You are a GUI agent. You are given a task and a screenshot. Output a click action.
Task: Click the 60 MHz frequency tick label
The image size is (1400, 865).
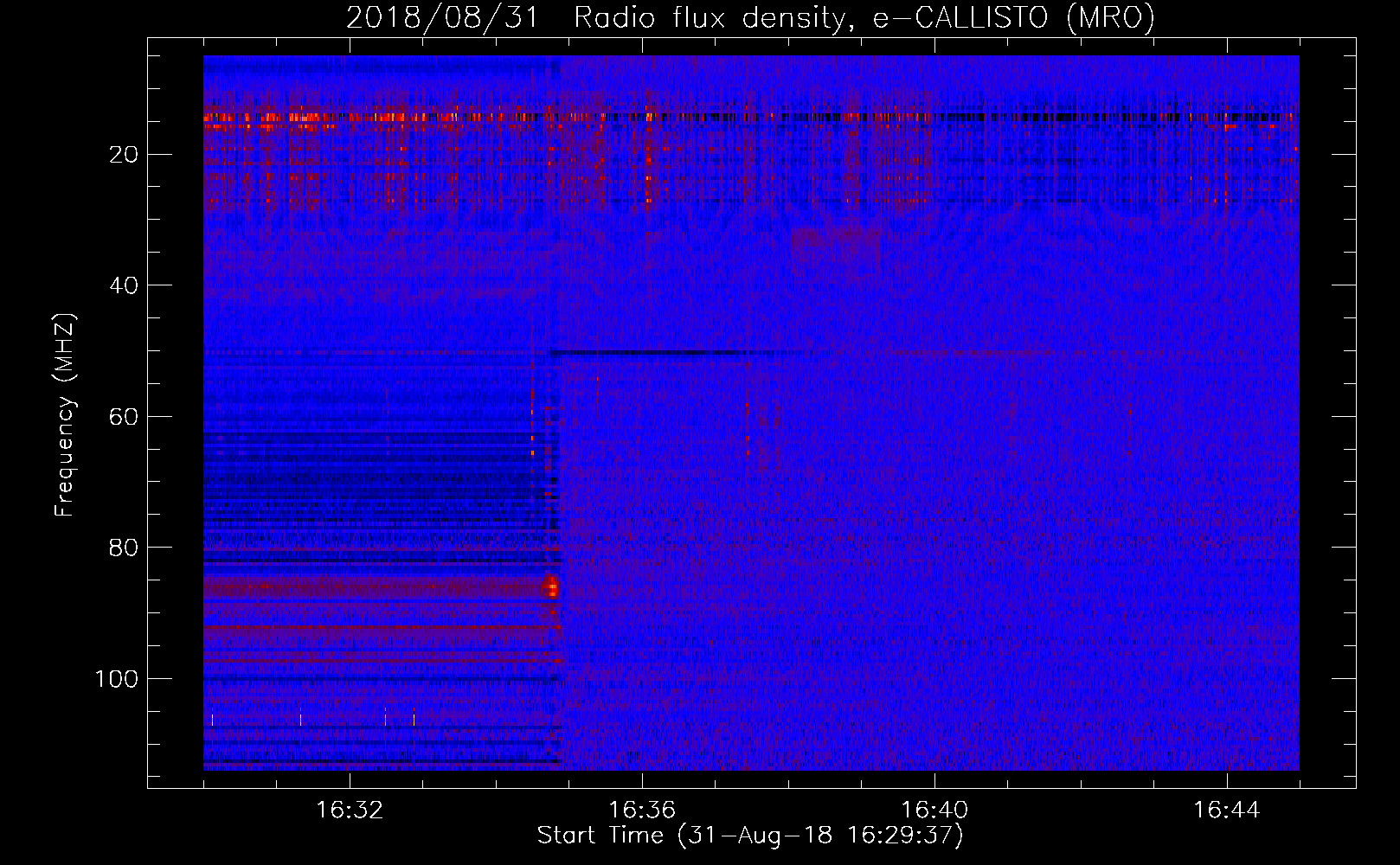tap(124, 416)
